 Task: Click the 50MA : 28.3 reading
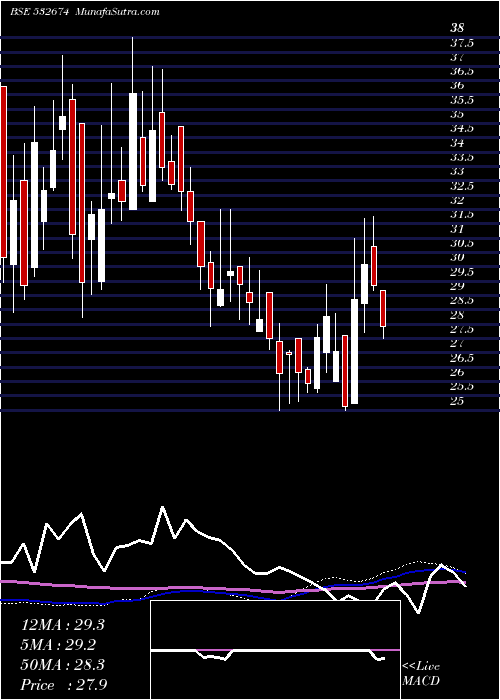click(x=63, y=665)
